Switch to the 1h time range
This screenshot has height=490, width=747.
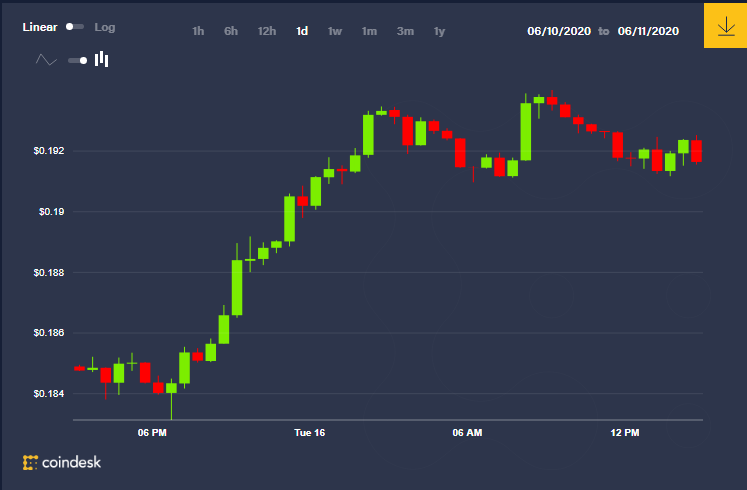point(198,31)
